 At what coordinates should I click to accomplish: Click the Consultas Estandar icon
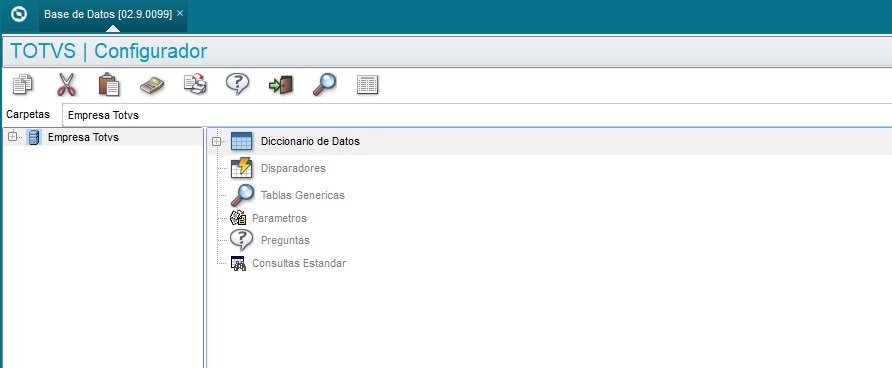tap(238, 263)
